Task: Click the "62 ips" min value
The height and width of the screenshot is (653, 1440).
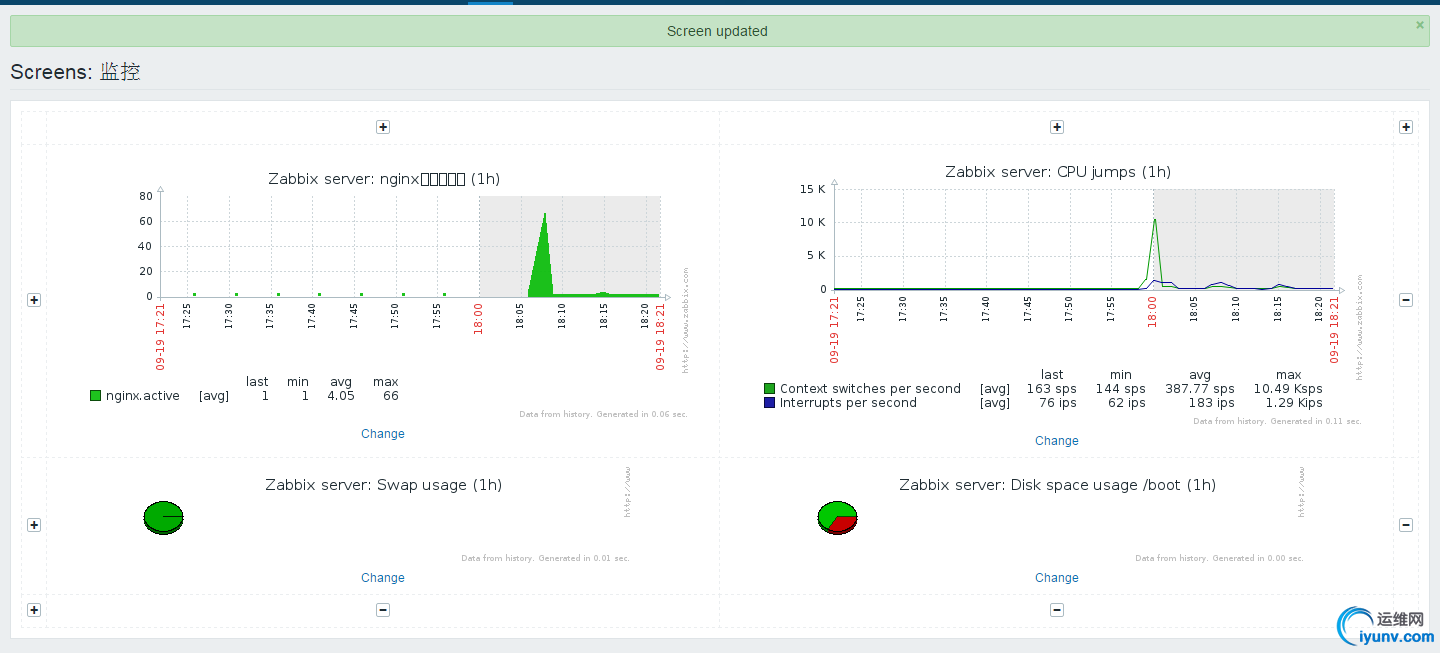Action: tap(1128, 403)
